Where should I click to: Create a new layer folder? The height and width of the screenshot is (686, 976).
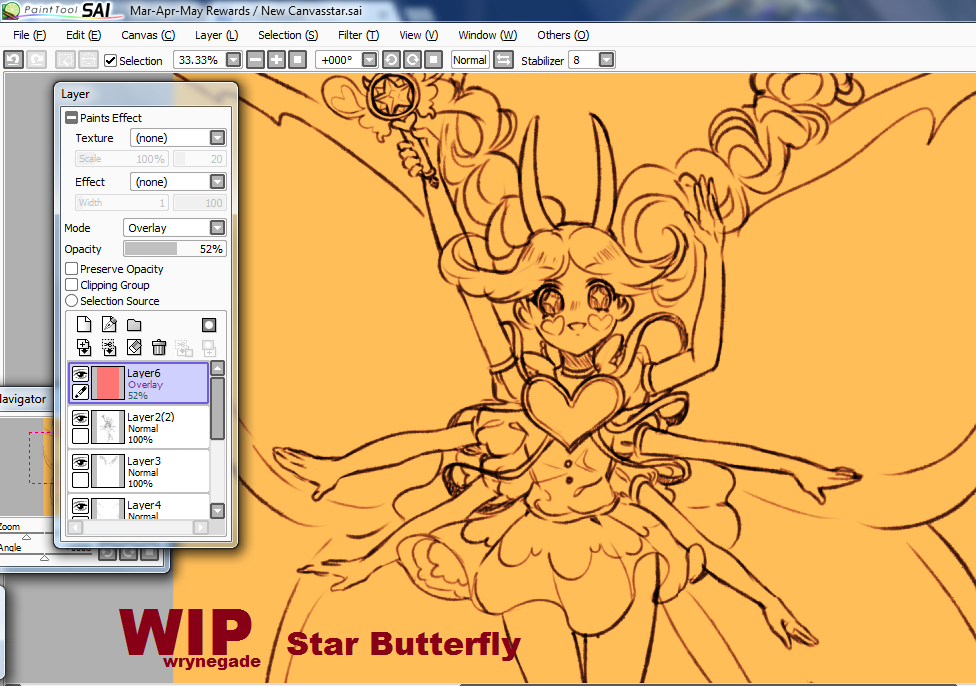(134, 324)
